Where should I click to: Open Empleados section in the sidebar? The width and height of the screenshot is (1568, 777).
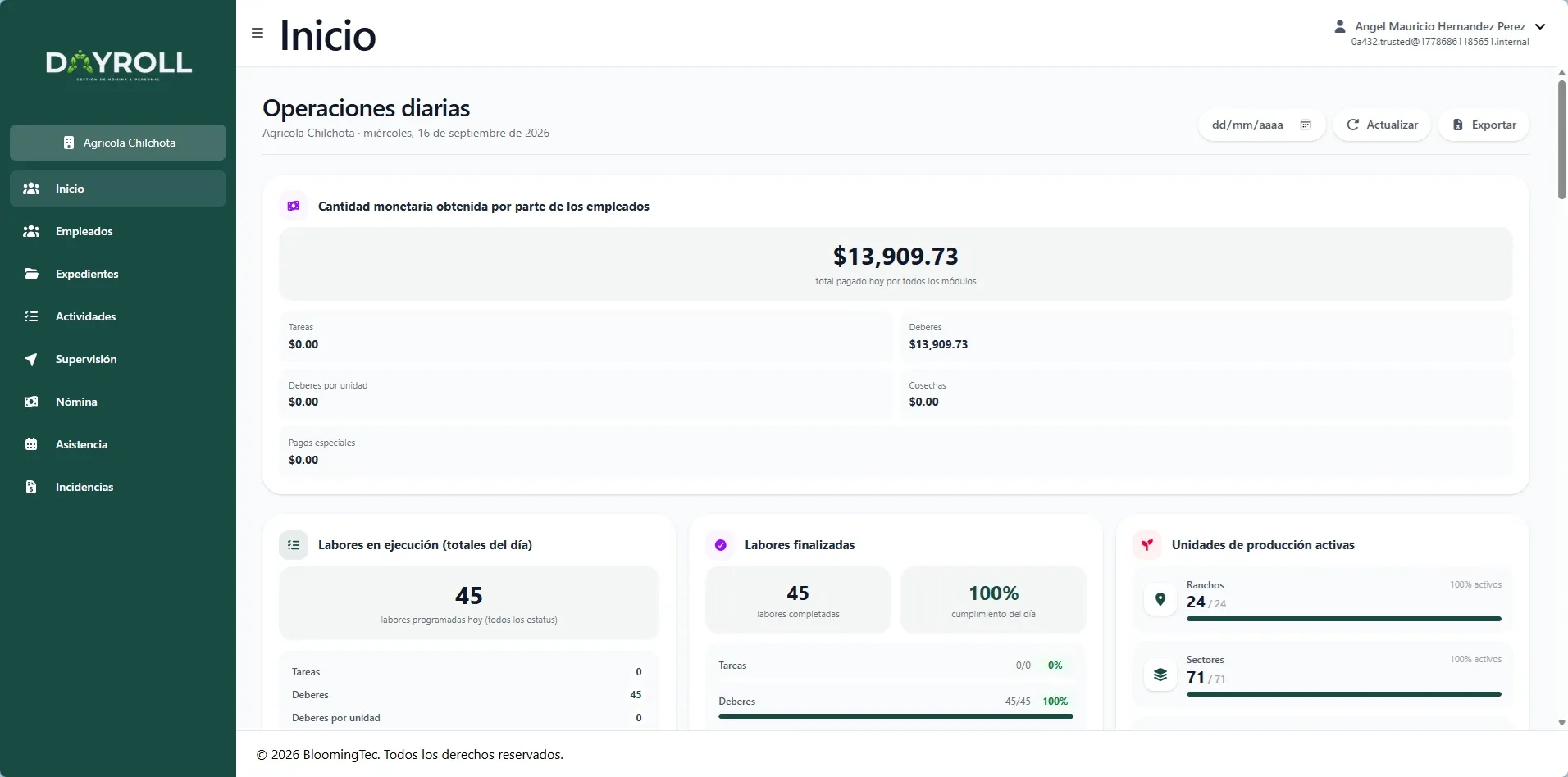(118, 231)
